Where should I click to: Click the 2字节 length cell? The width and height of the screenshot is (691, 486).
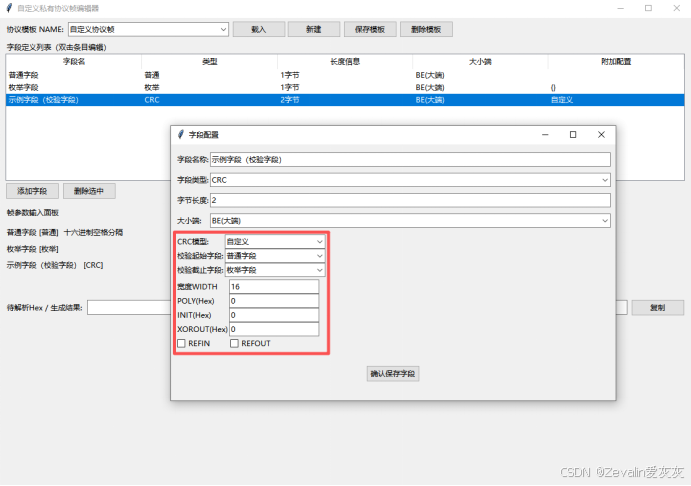pyautogui.click(x=290, y=100)
